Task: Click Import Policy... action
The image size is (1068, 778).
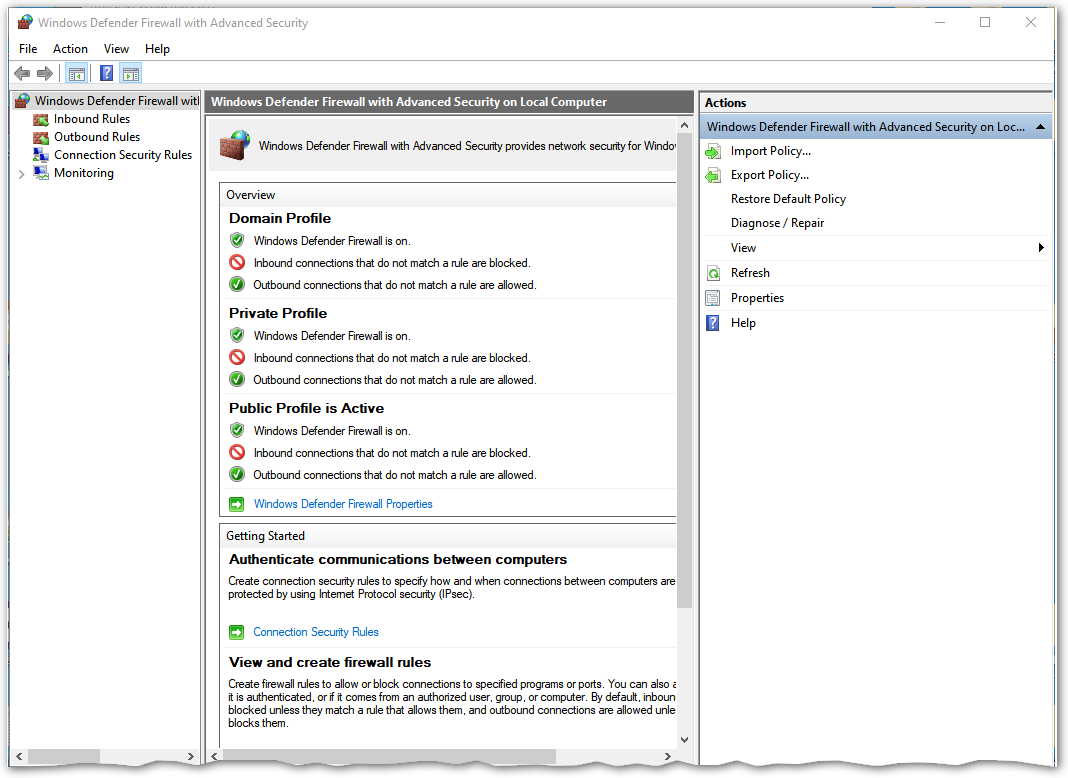Action: [771, 151]
